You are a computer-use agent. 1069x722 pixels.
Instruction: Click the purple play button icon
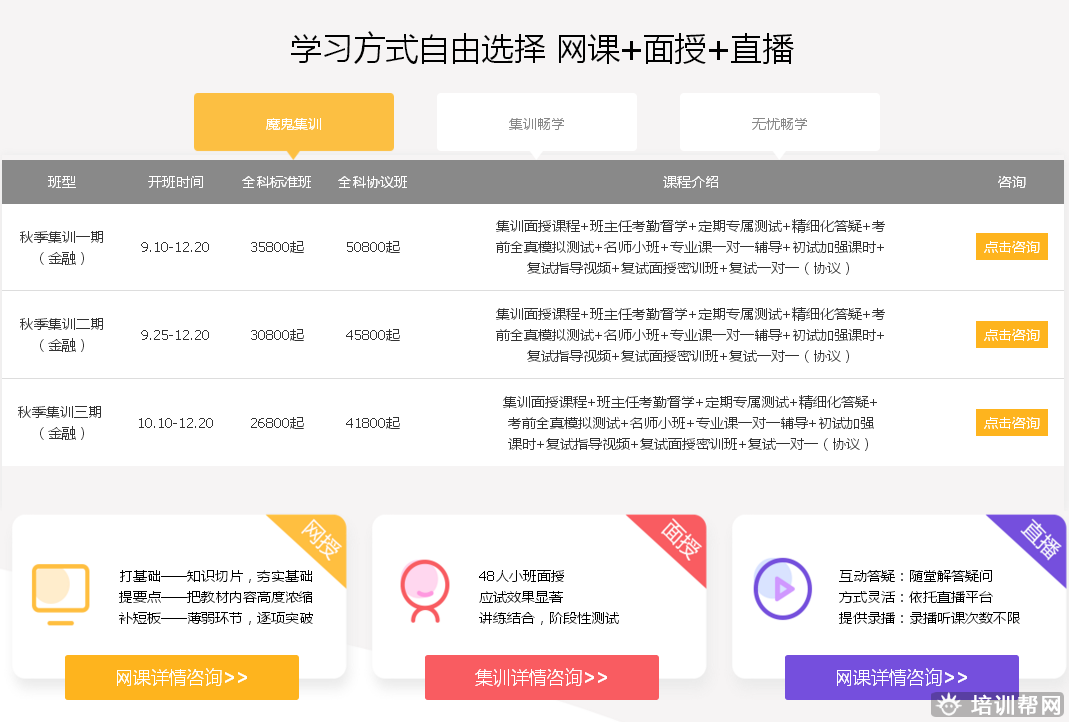pos(781,589)
